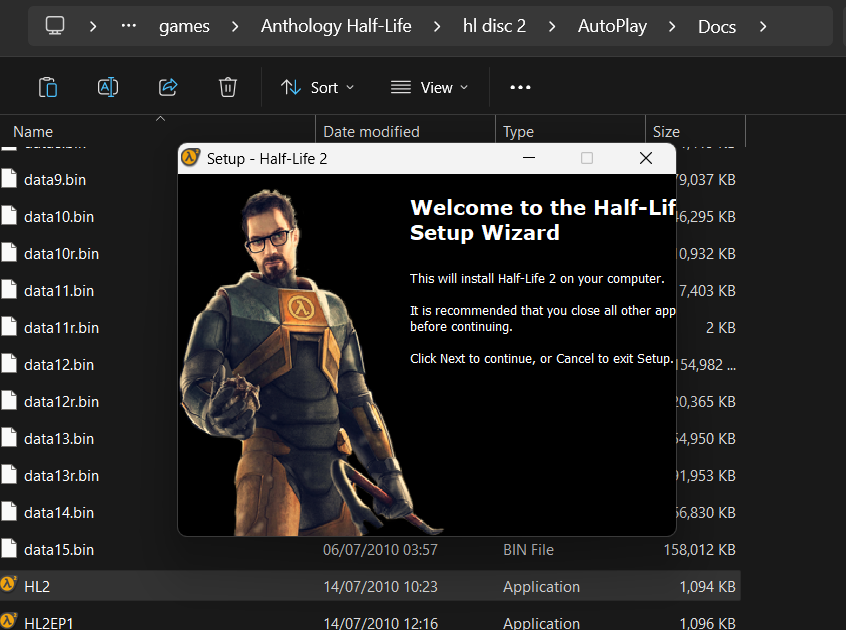Viewport: 846px width, 630px height.
Task: Click the HL2 application lambda icon
Action: [8, 585]
